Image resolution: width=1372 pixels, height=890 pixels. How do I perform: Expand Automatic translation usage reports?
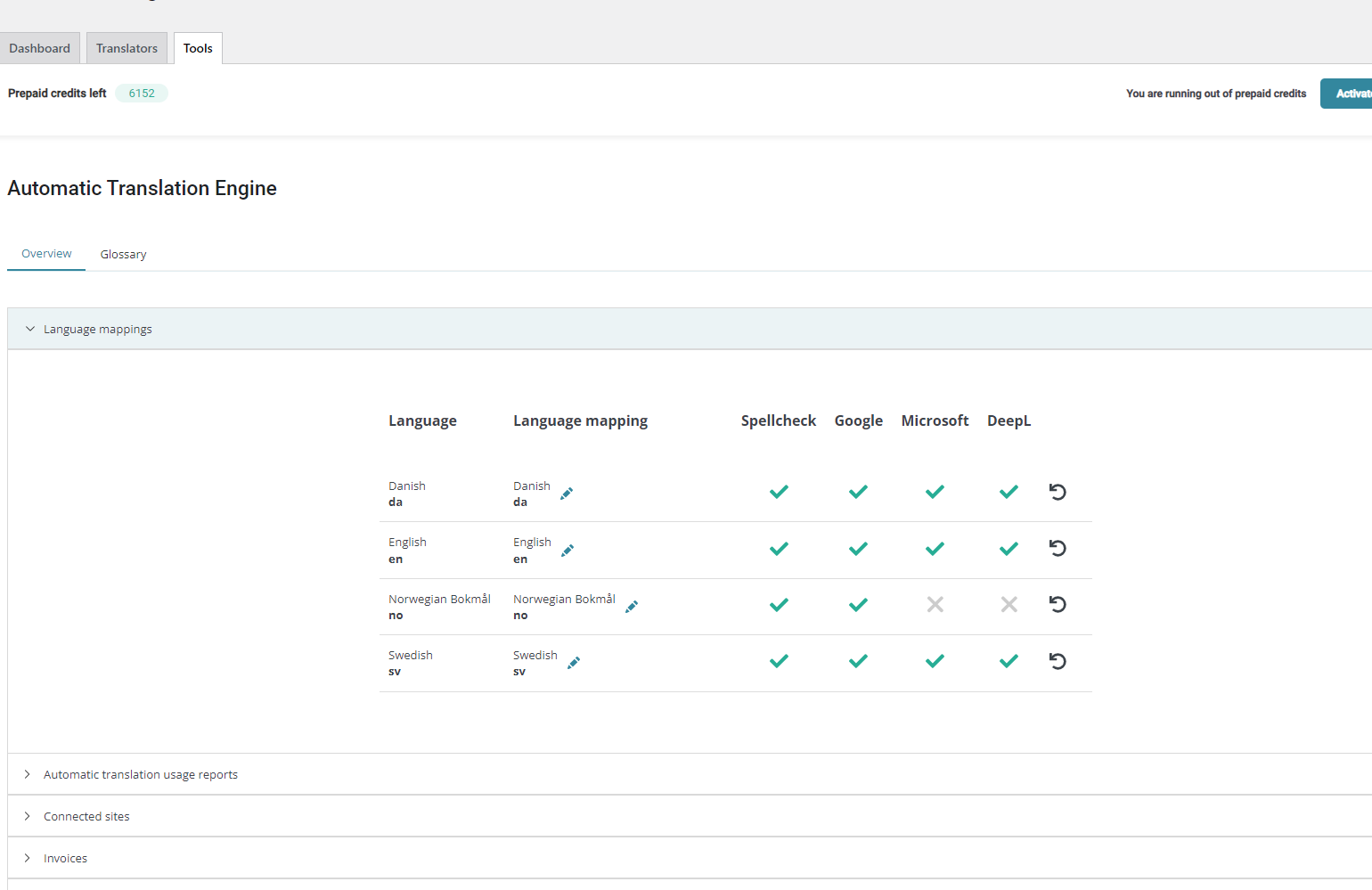pyautogui.click(x=140, y=774)
